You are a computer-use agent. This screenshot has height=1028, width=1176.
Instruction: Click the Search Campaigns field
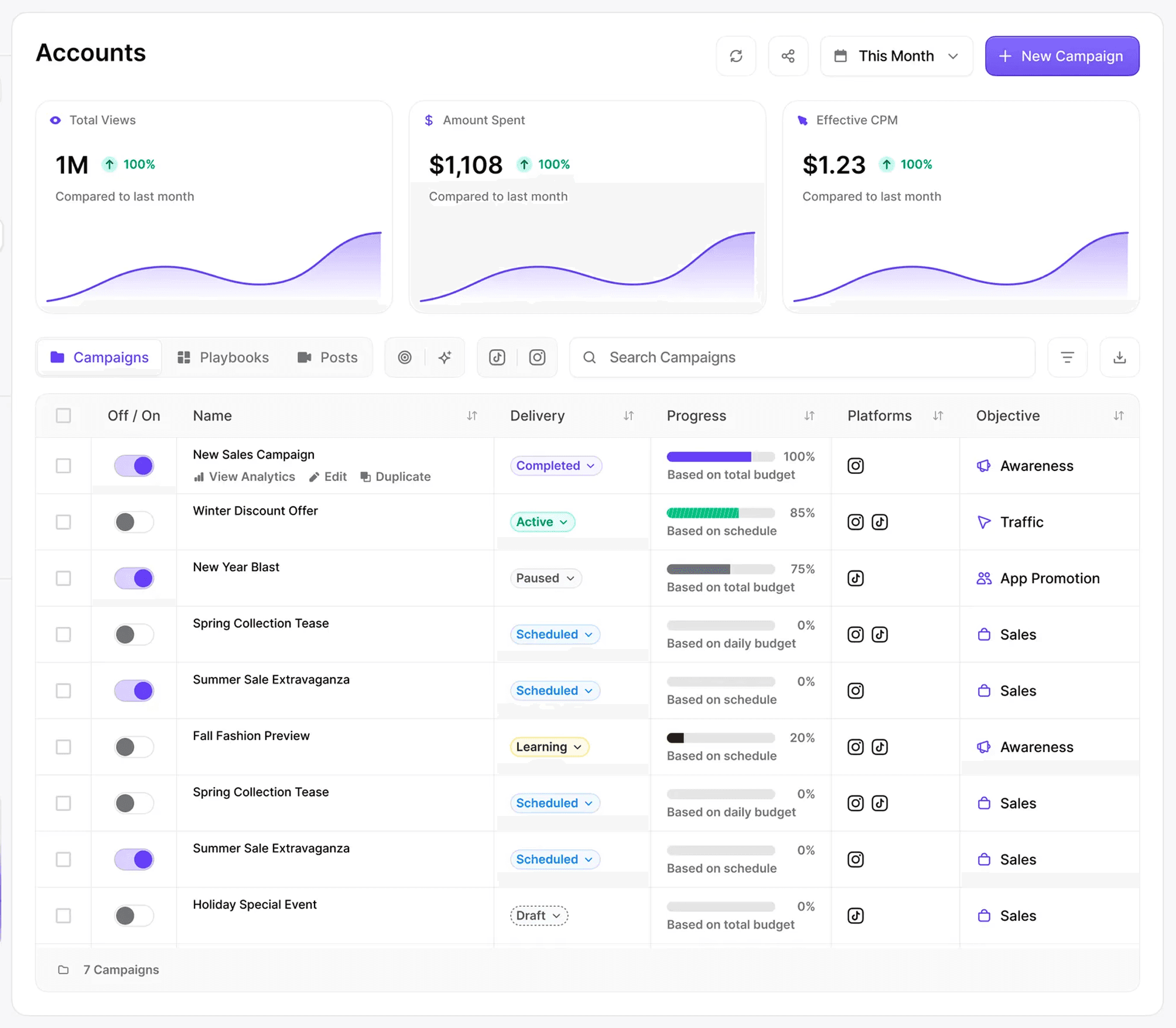(x=802, y=357)
